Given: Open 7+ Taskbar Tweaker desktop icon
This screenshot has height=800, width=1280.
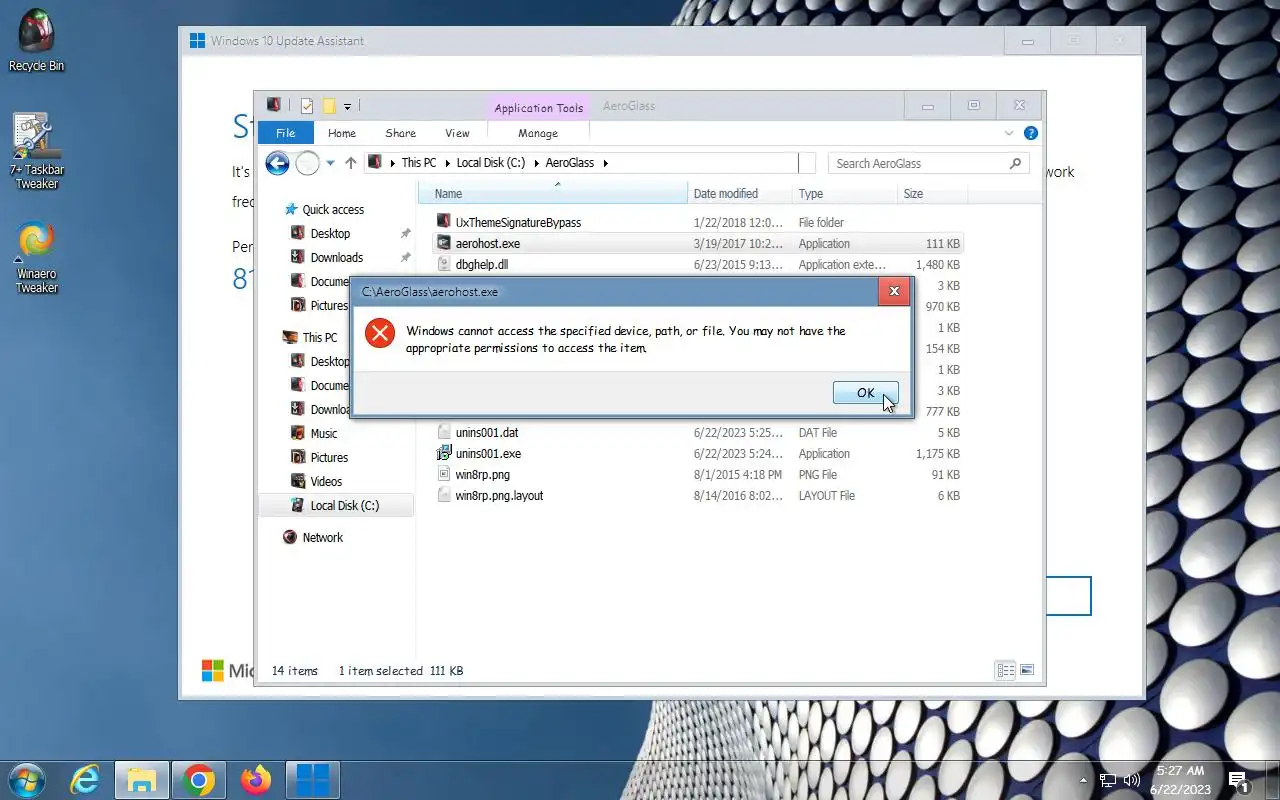Looking at the screenshot, I should click(x=37, y=151).
